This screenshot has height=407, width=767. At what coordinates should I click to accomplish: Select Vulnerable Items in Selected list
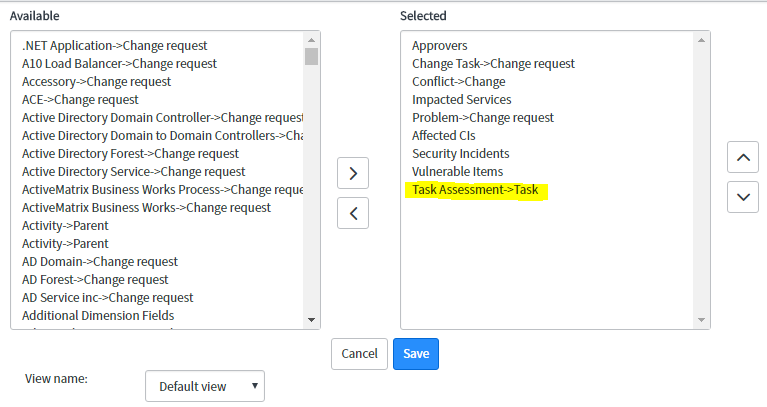[x=457, y=172]
